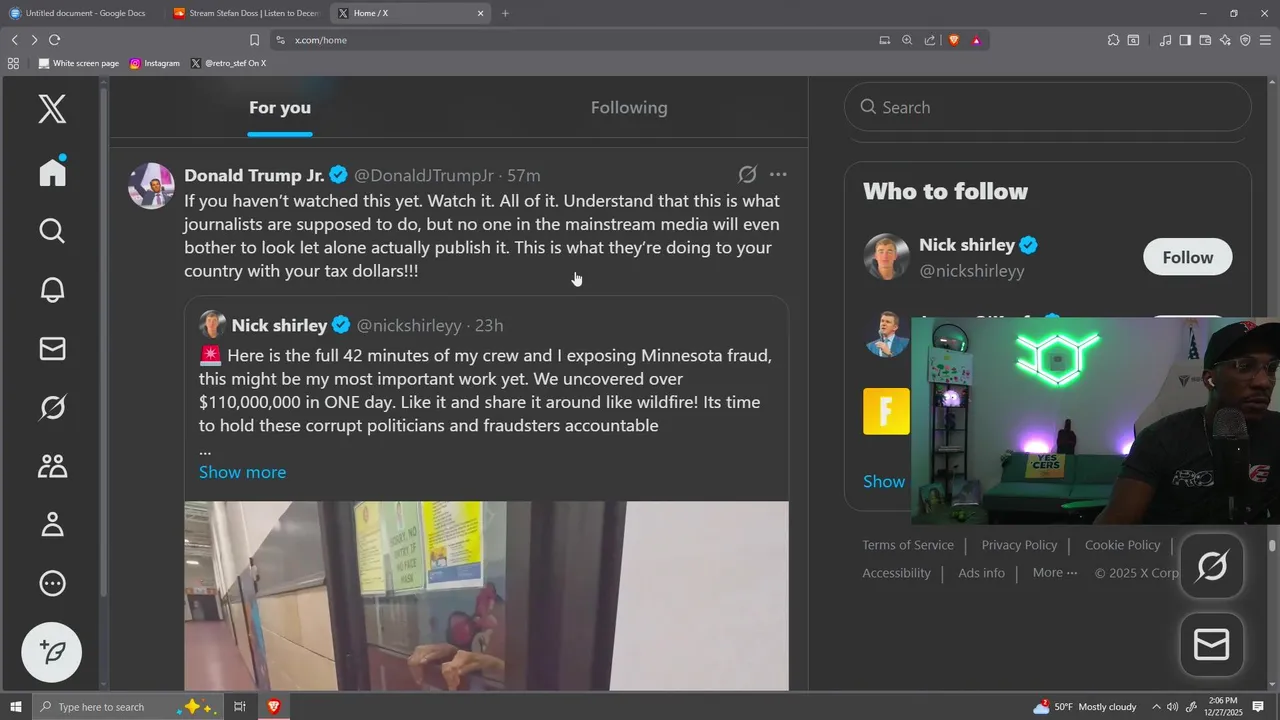Follow Nick shirley
Image resolution: width=1280 pixels, height=720 pixels.
tap(1188, 257)
